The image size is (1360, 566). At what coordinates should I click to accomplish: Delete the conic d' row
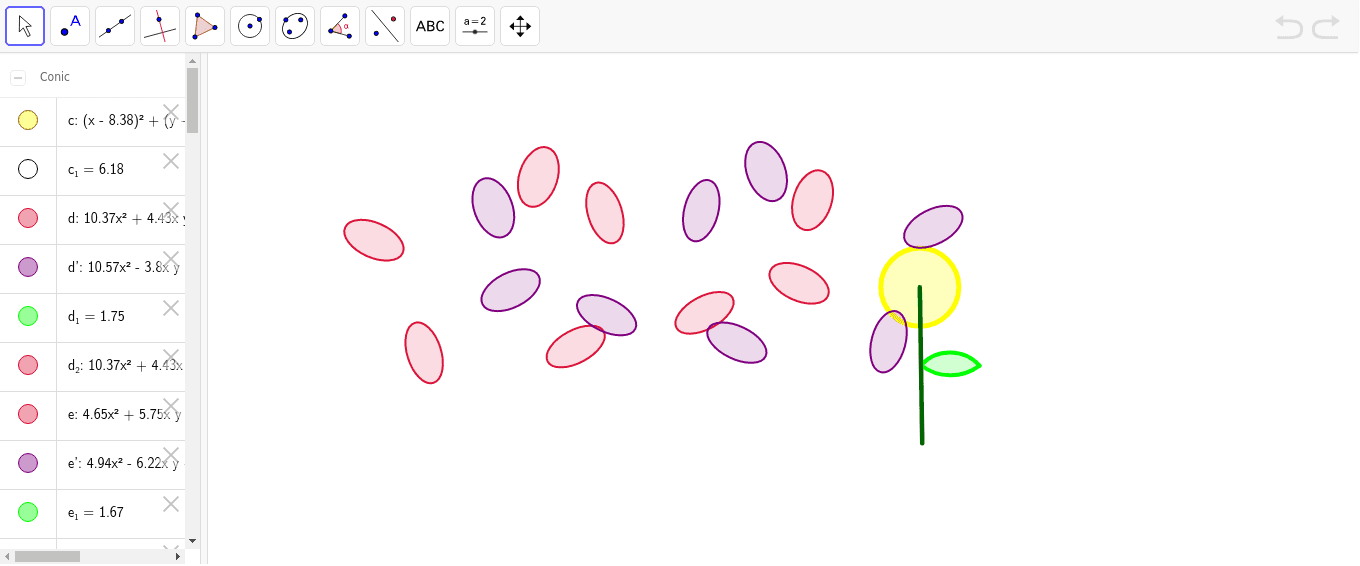[171, 259]
